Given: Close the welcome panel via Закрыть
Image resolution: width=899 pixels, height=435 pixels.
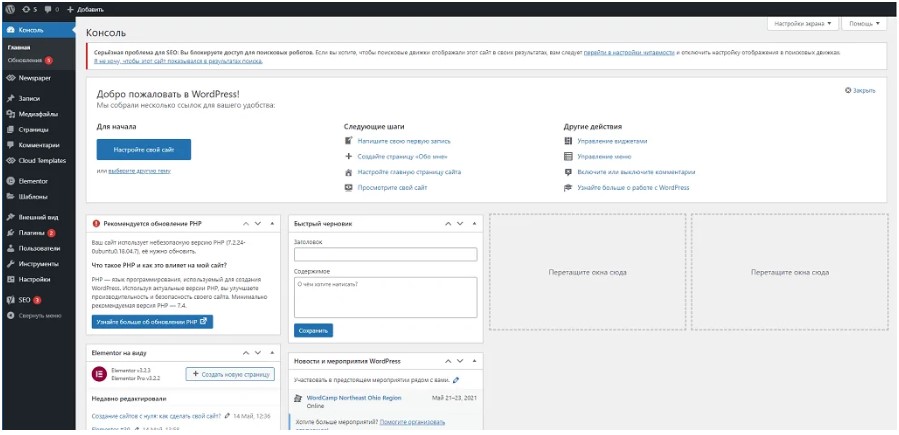Looking at the screenshot, I should [x=860, y=91].
